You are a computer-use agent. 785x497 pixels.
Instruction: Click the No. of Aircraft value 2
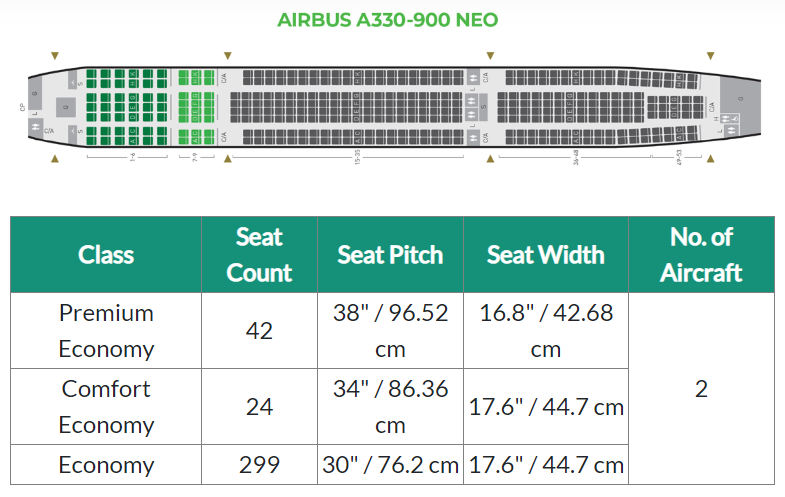pyautogui.click(x=701, y=389)
